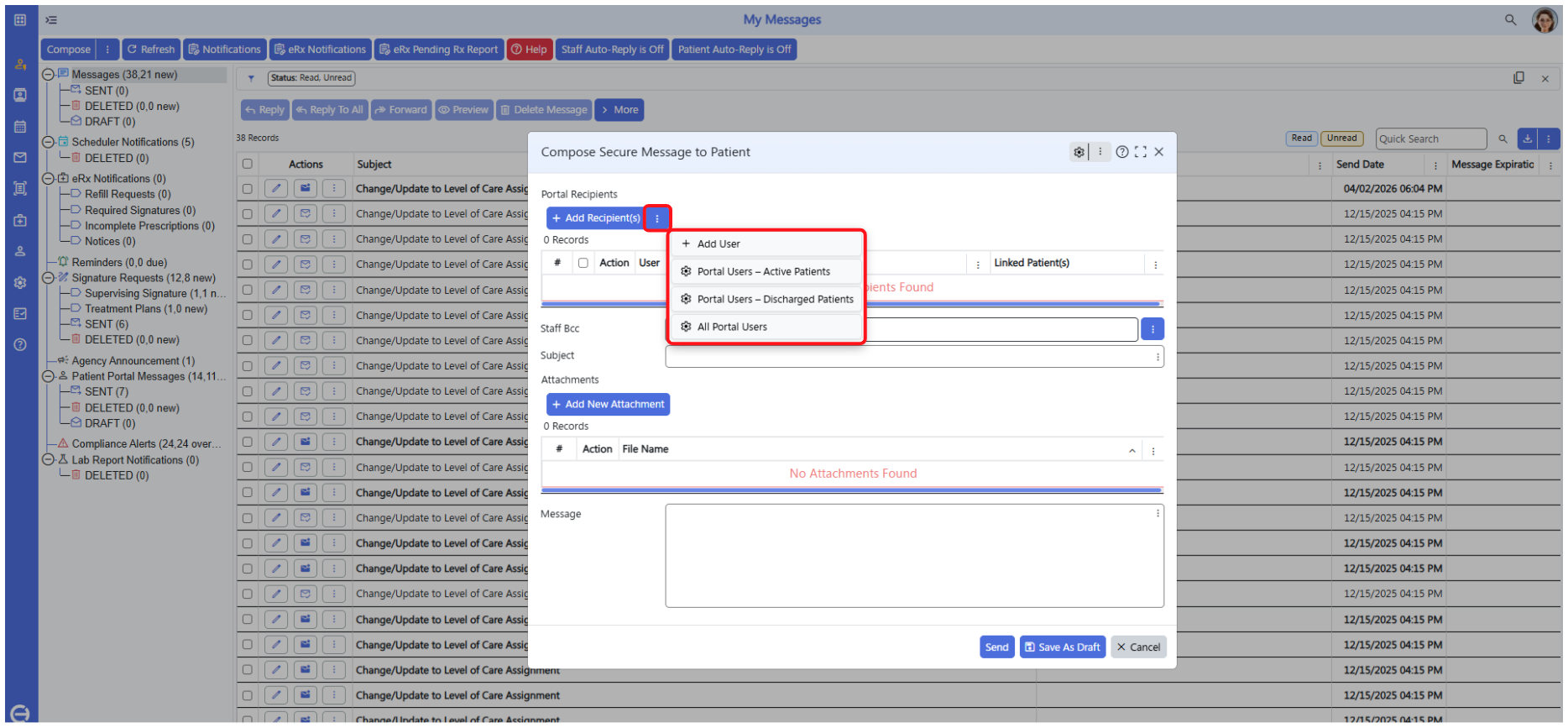Image resolution: width=1568 pixels, height=728 pixels.
Task: Toggle the Unread status filter
Action: point(1341,139)
